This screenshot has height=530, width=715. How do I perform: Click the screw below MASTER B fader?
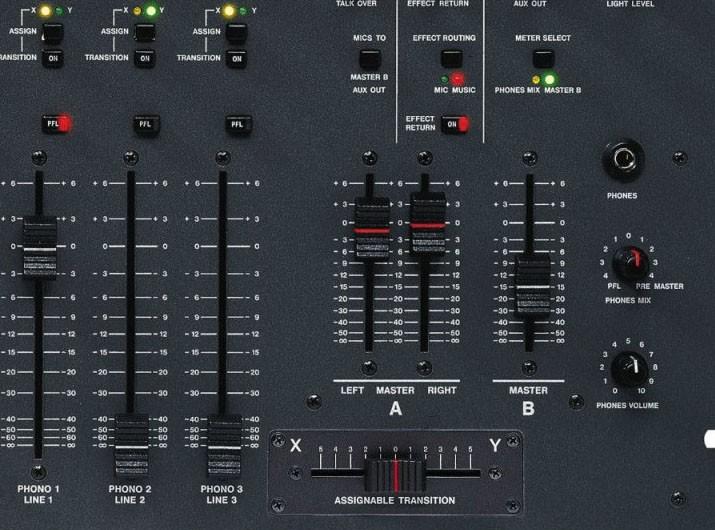point(529,367)
